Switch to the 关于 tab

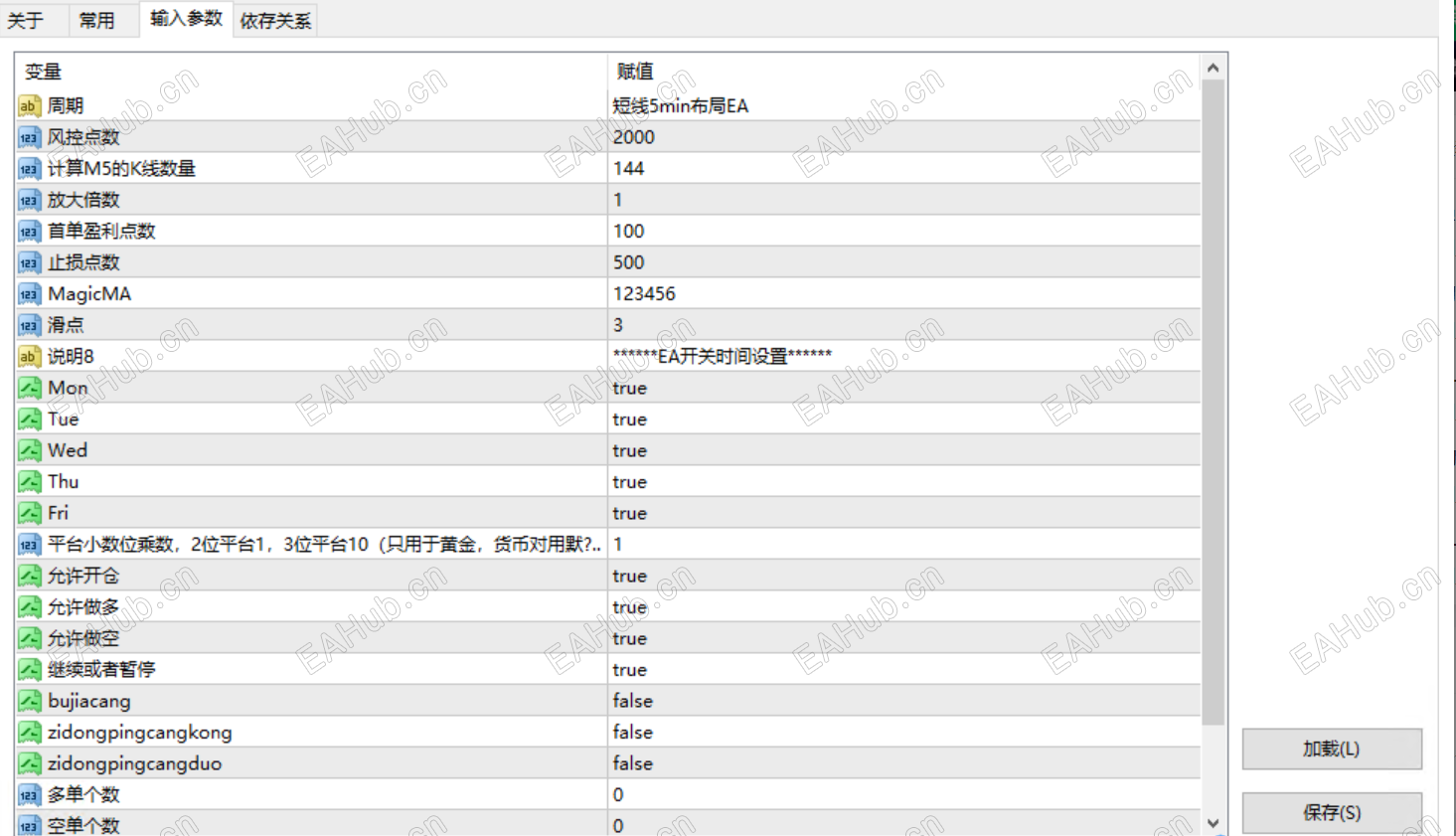tap(26, 20)
